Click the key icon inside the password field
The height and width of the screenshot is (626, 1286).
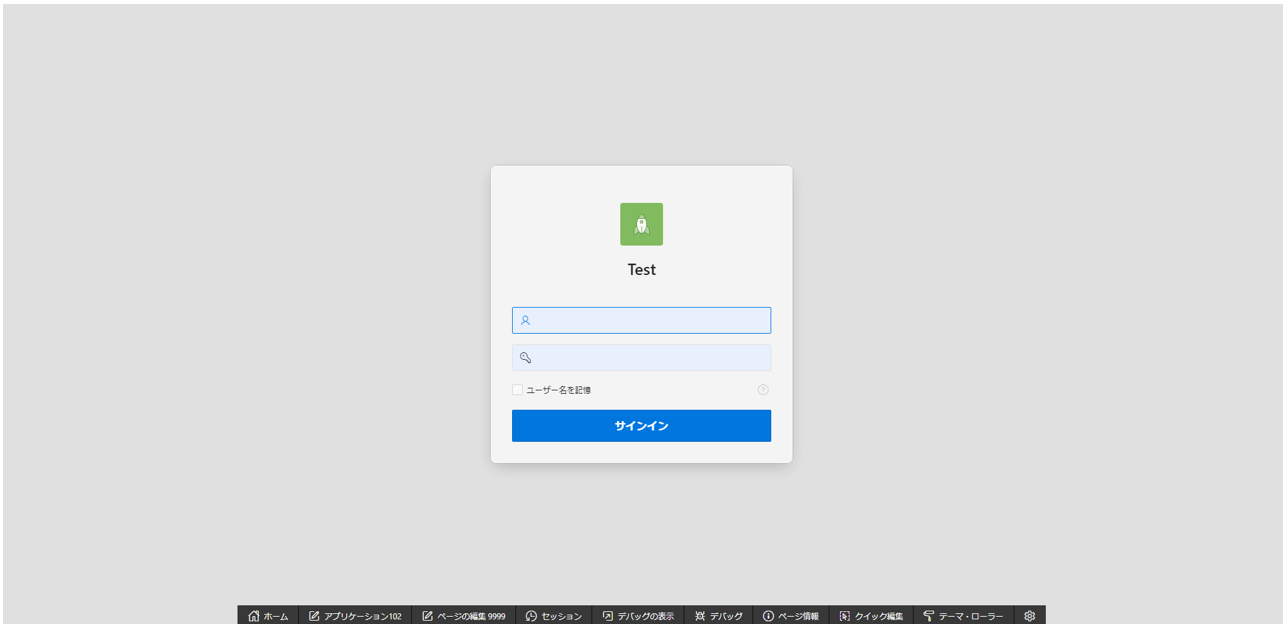523,357
